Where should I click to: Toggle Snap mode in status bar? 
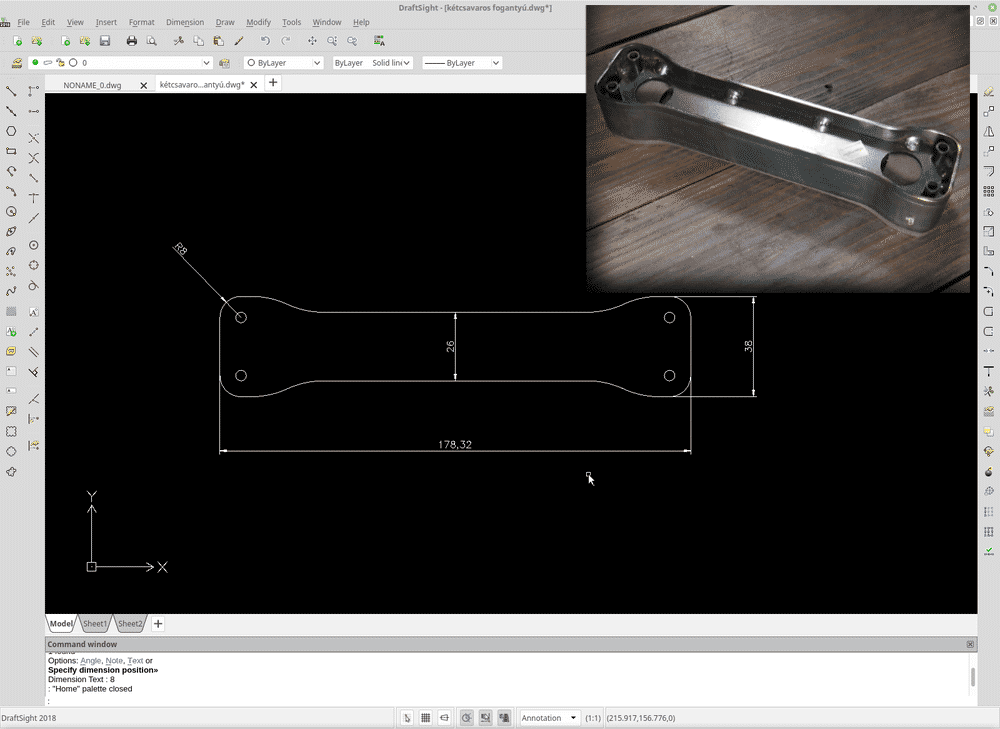click(407, 718)
